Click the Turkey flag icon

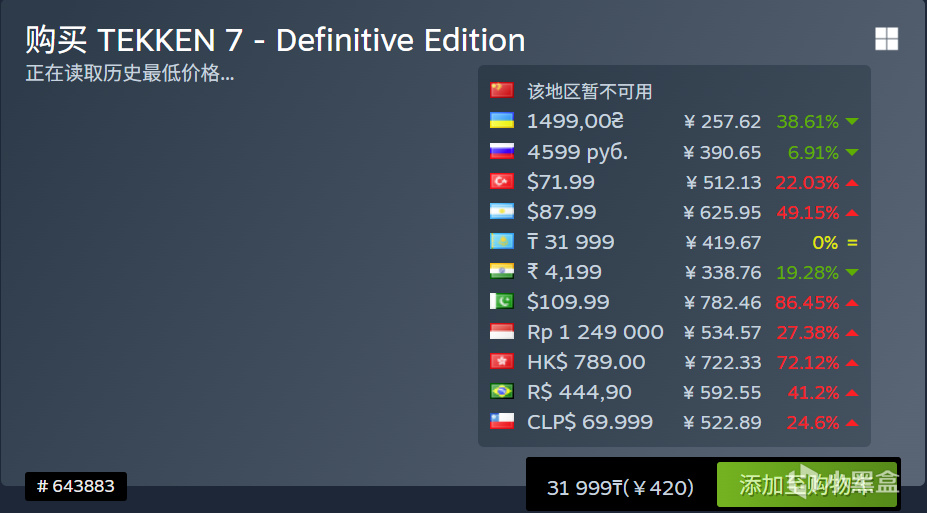(x=501, y=182)
